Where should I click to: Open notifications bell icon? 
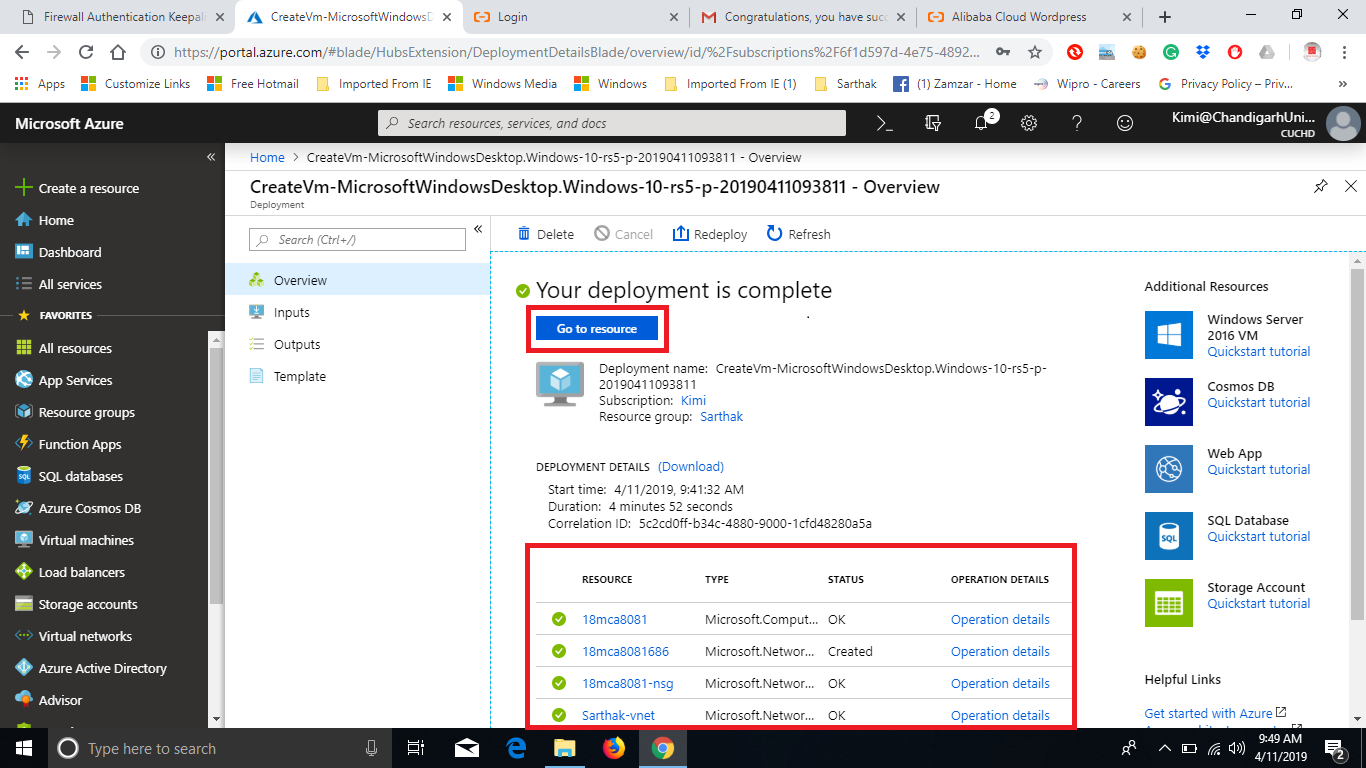[982, 123]
